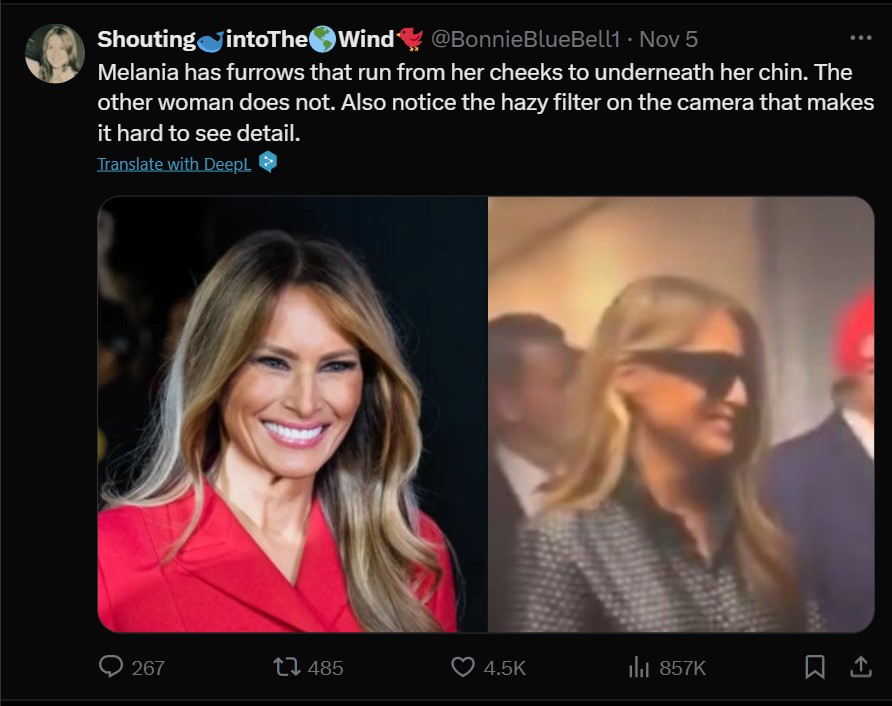Click the 485 reposts count
The height and width of the screenshot is (706, 892).
coord(325,667)
